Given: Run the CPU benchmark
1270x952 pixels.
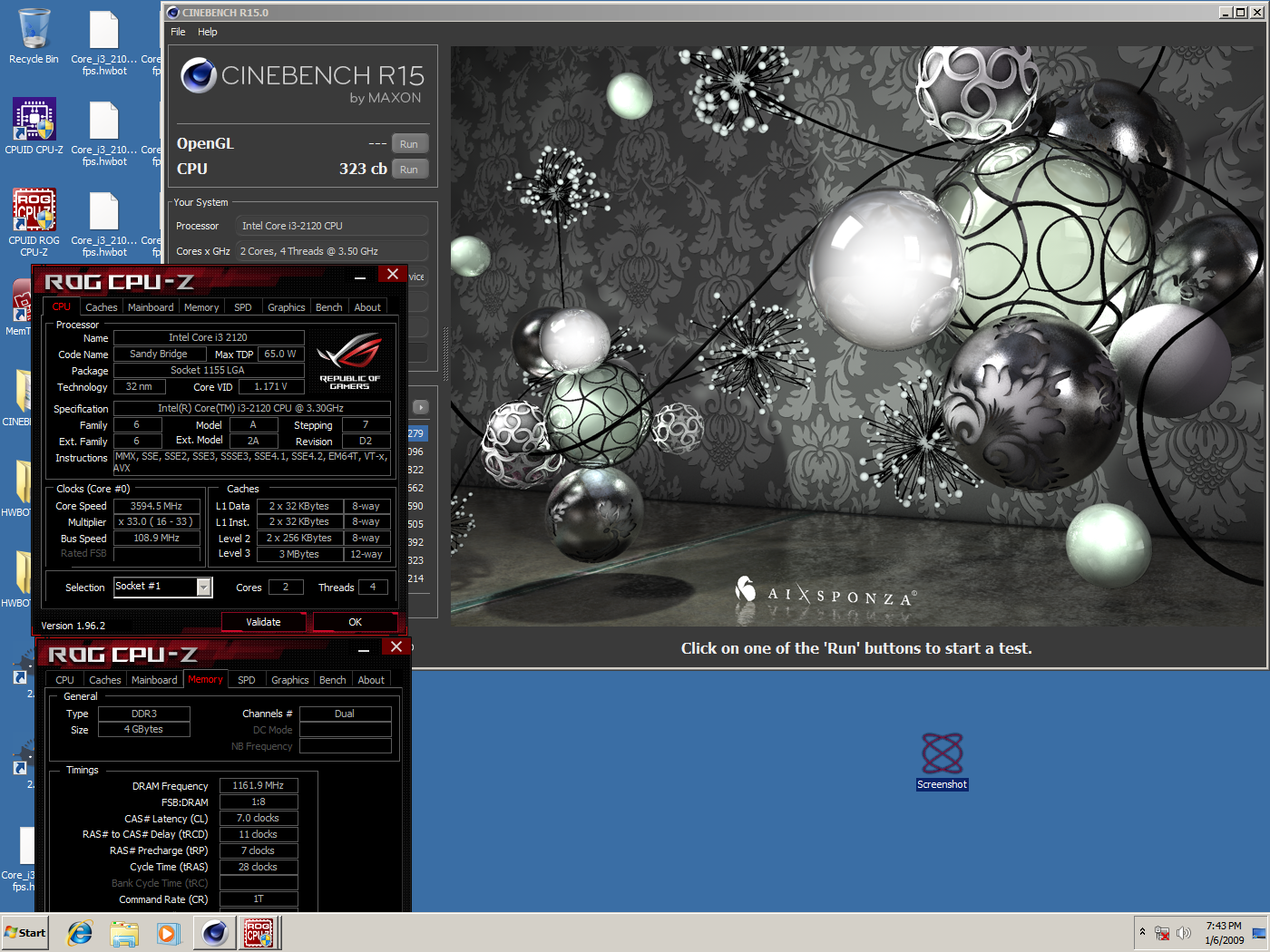Looking at the screenshot, I should tap(409, 170).
